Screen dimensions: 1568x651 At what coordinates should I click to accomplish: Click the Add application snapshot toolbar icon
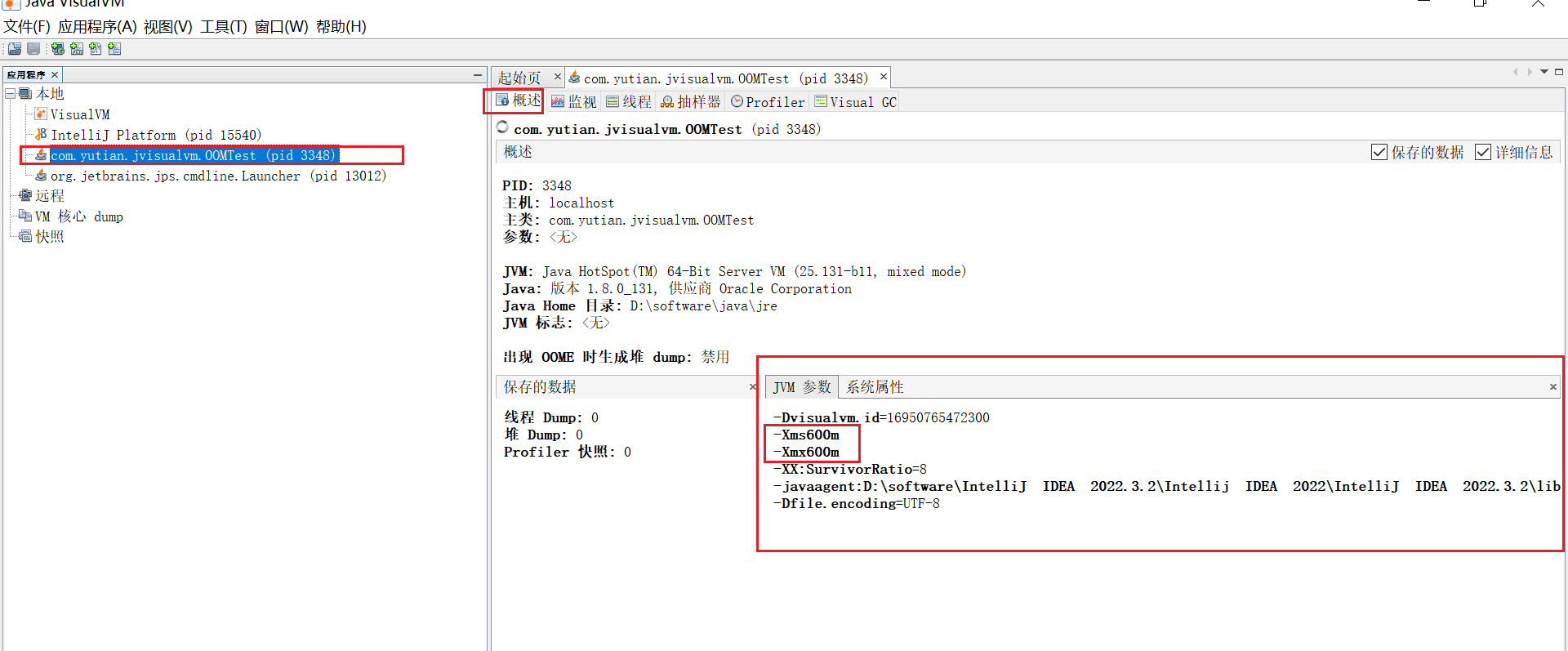coord(114,49)
